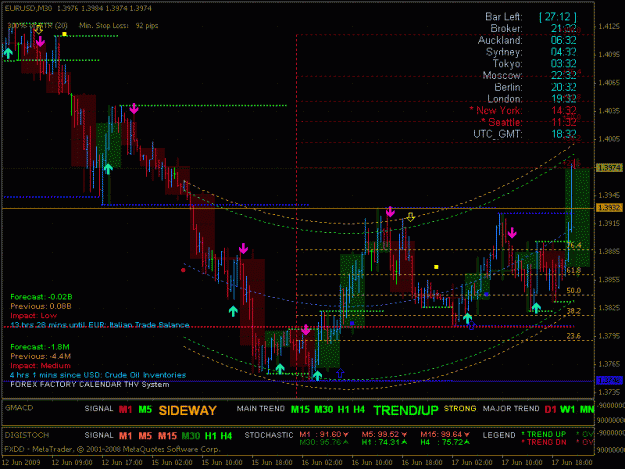Click the blue dot beside the 16 Jun 02:00 green box
The height and width of the screenshot is (469, 625).
pos(352,323)
